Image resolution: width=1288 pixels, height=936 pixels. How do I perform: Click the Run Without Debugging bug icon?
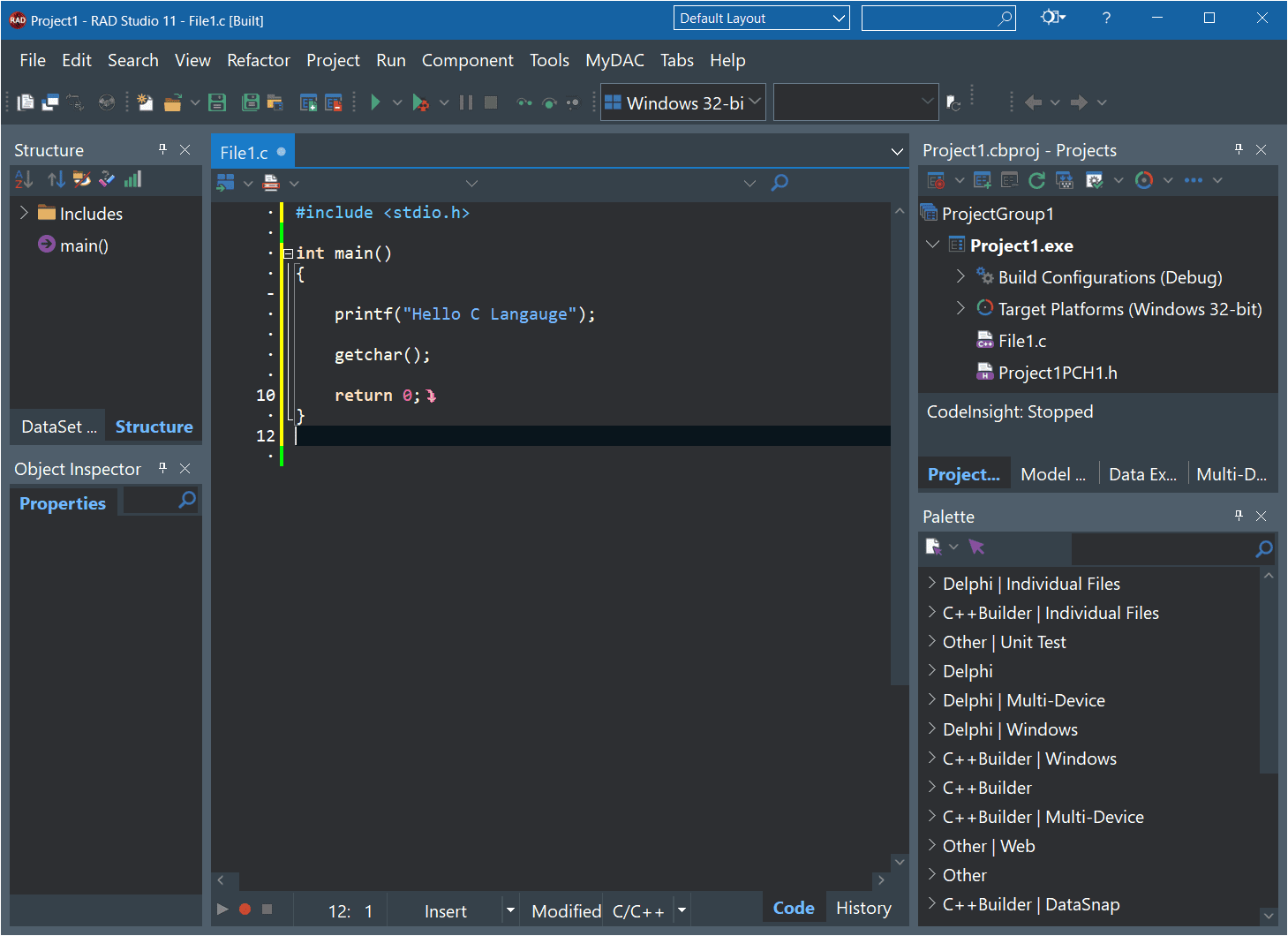421,102
